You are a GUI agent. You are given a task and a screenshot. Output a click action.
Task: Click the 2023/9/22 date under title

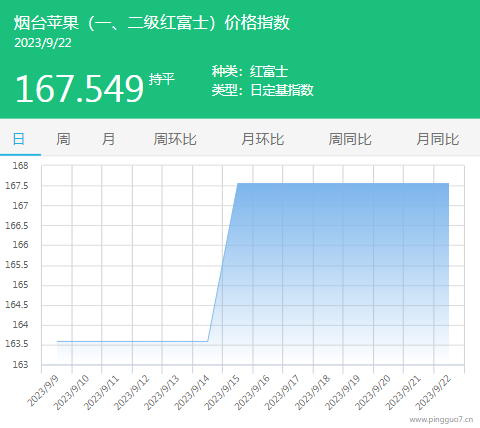tap(43, 43)
